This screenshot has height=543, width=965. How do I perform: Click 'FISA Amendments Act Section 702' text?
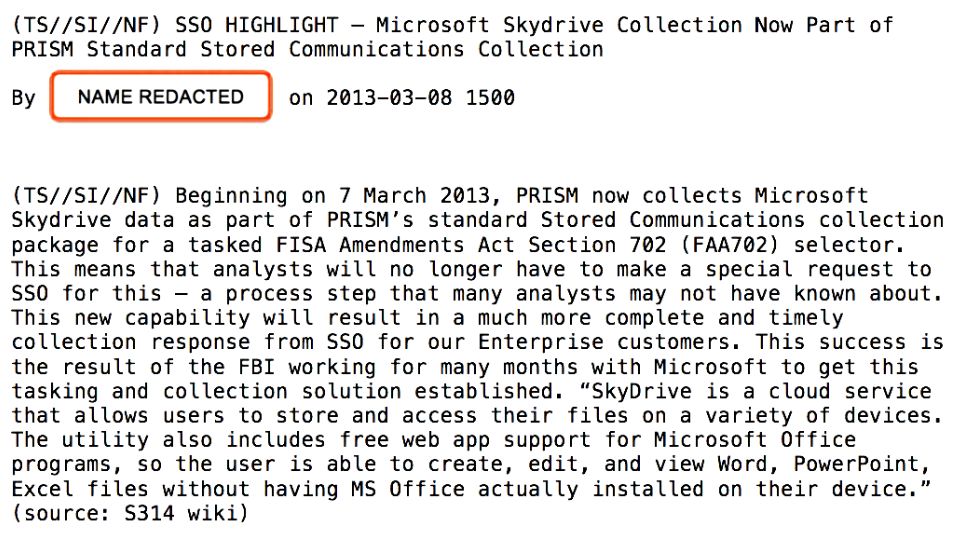[471, 245]
